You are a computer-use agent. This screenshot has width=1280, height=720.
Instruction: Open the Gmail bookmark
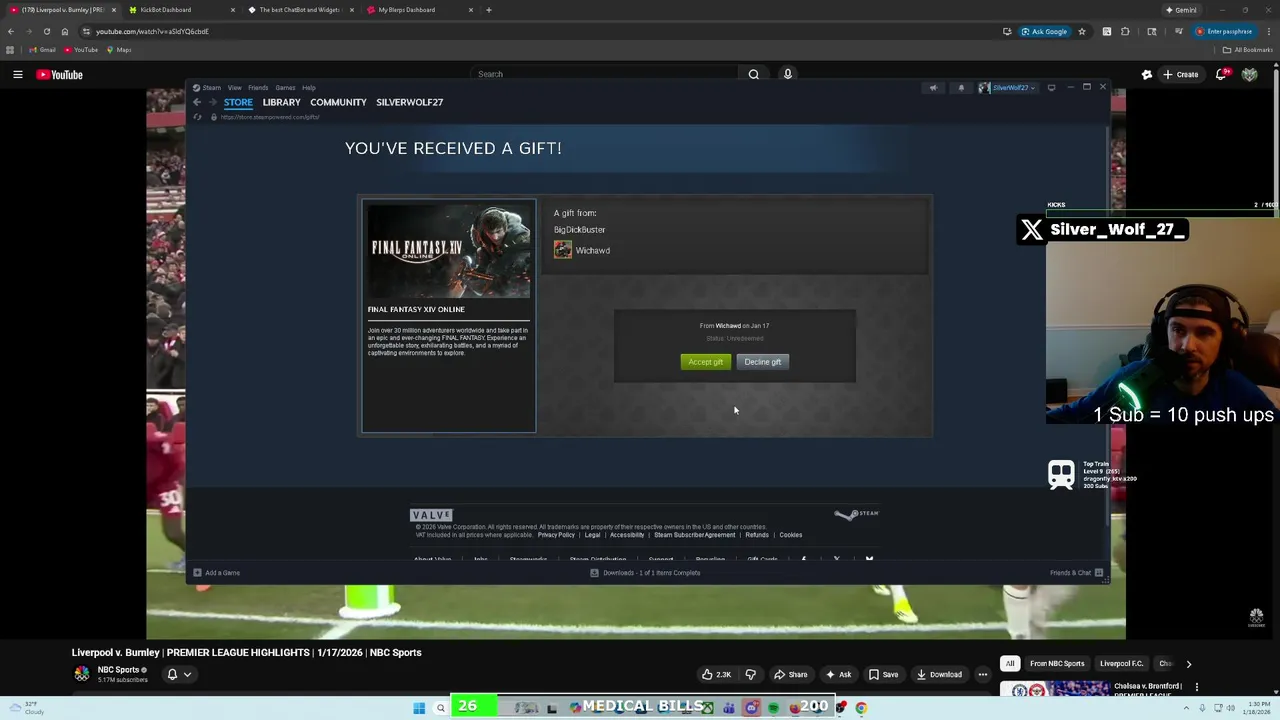[42, 50]
